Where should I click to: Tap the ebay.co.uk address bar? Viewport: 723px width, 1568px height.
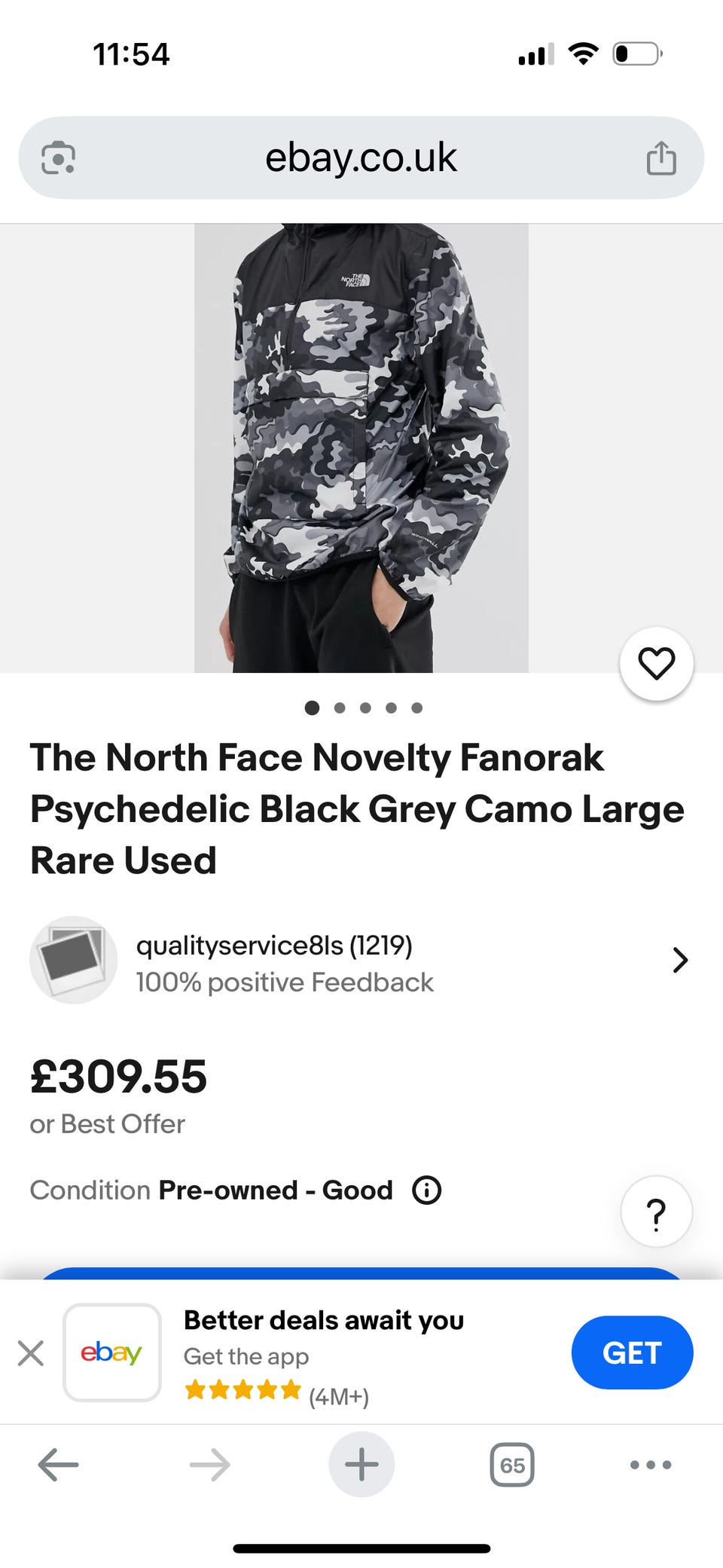click(x=361, y=158)
